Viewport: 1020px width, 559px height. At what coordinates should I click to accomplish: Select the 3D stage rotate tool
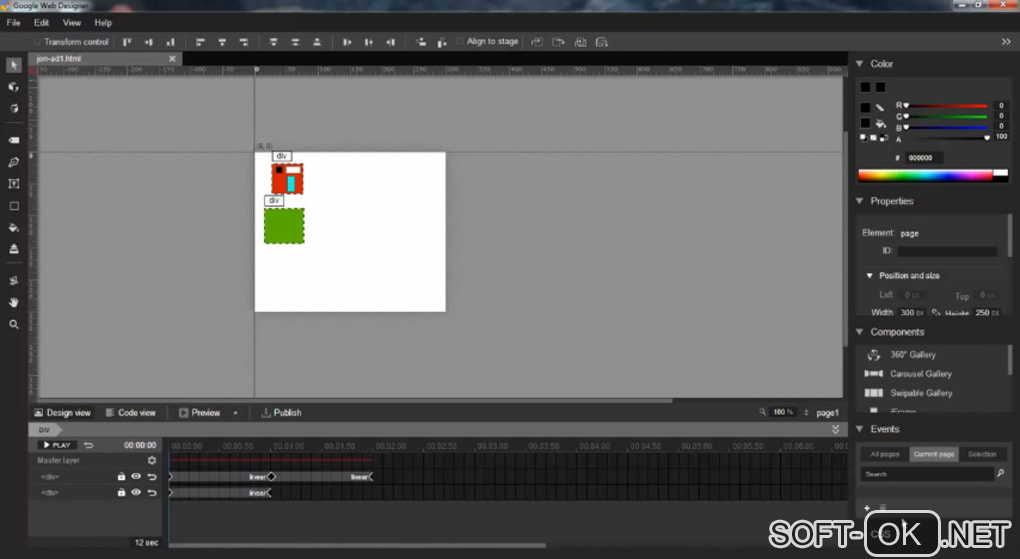tap(14, 109)
